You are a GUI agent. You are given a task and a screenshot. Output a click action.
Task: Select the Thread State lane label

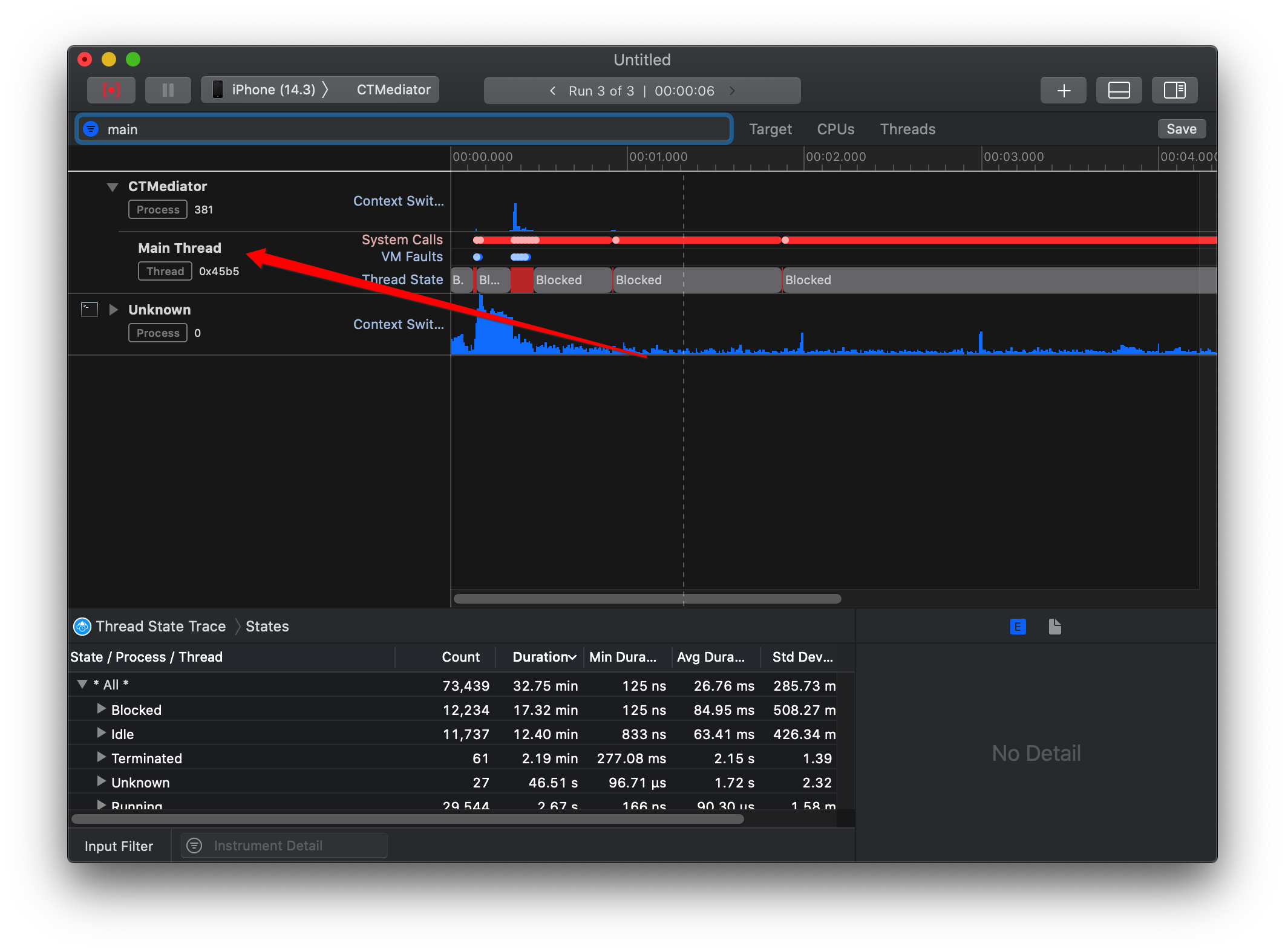[402, 279]
